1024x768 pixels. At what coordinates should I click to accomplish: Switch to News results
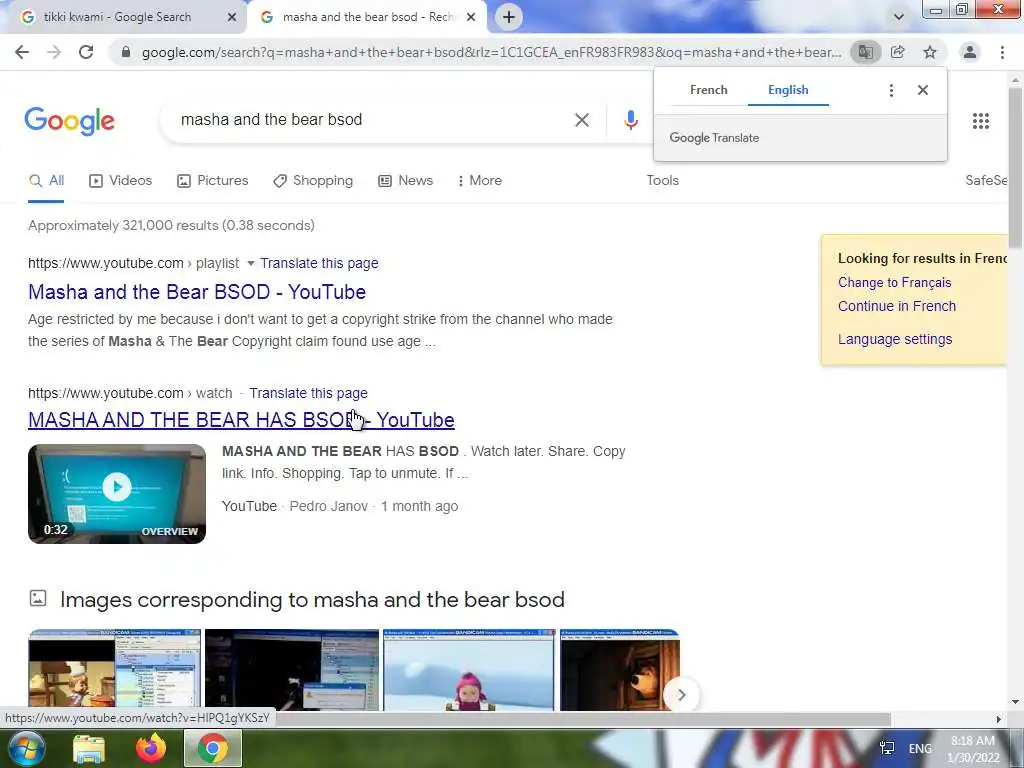tap(406, 181)
